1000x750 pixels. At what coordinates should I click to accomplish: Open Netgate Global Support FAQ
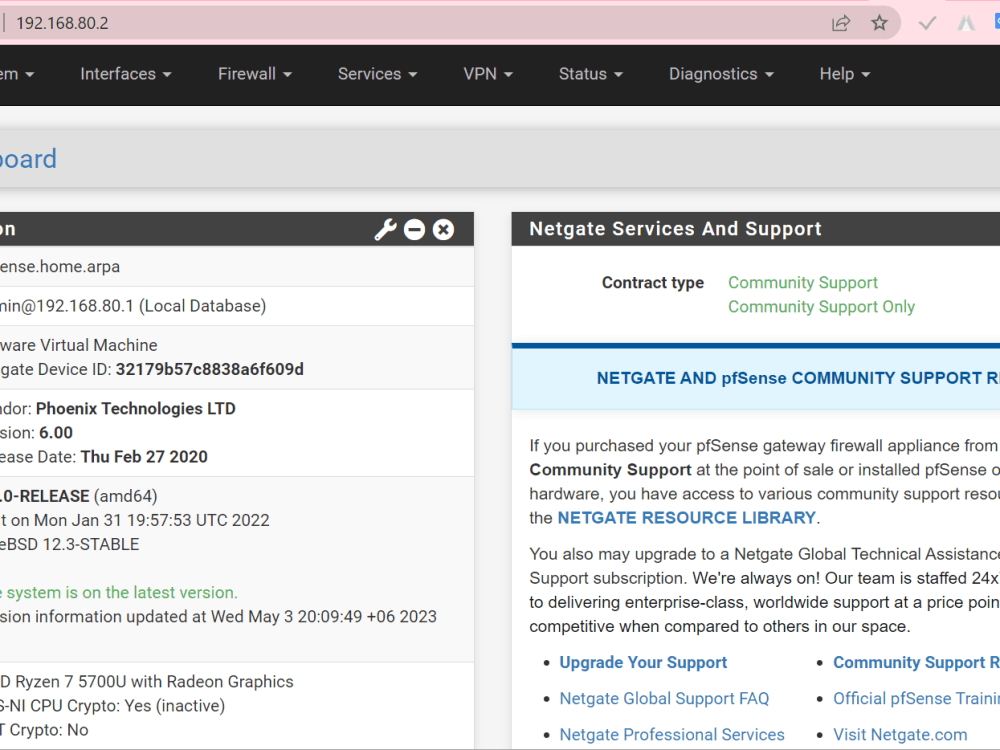pyautogui.click(x=664, y=699)
